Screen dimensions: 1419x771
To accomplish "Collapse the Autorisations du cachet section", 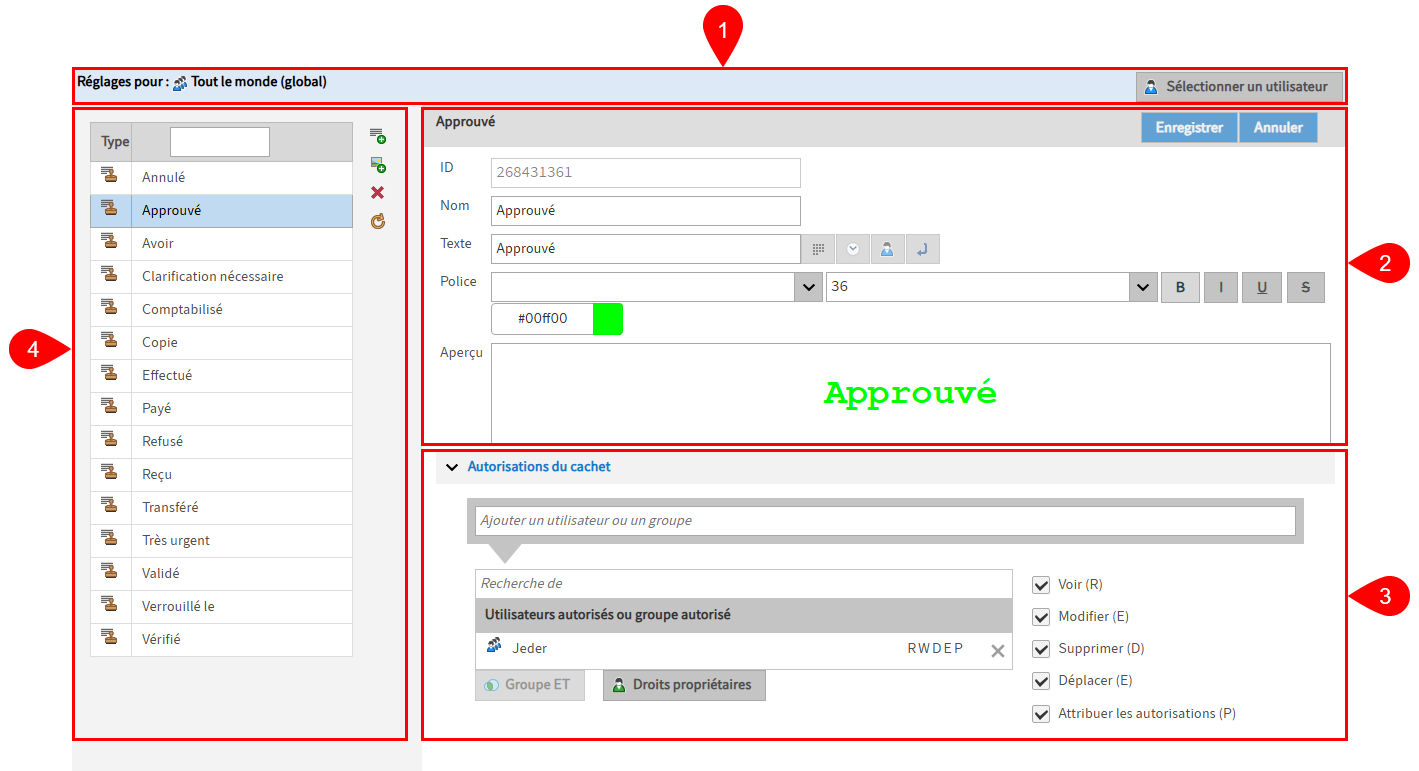I will (x=452, y=467).
